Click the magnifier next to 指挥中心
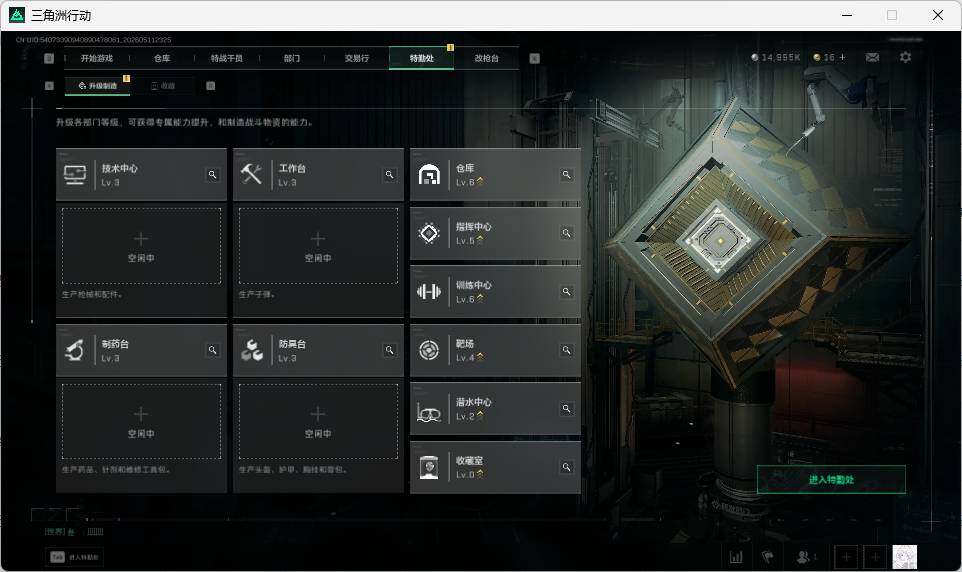 (566, 233)
